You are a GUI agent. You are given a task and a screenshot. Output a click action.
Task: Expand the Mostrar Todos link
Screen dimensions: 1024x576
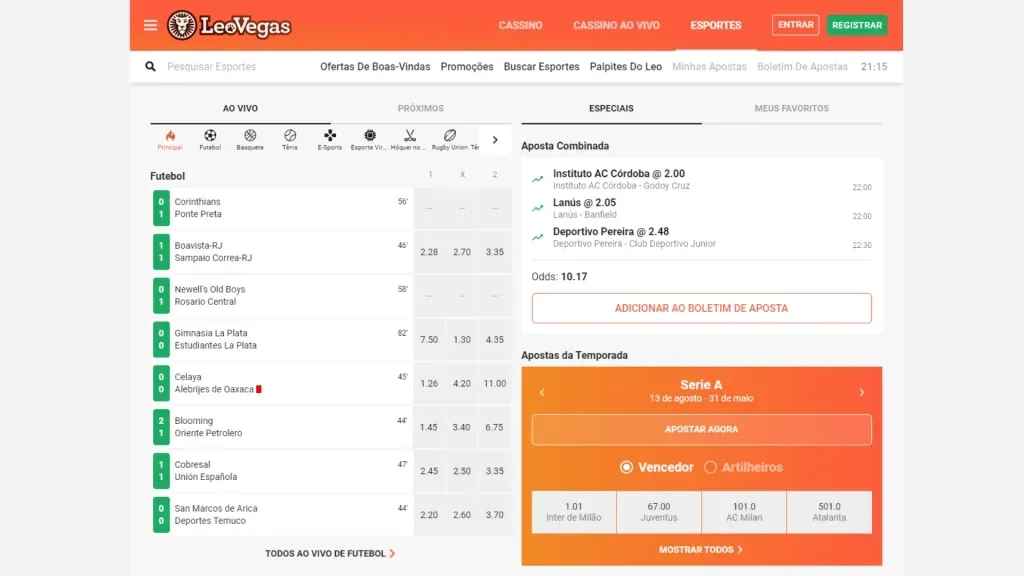[701, 550]
